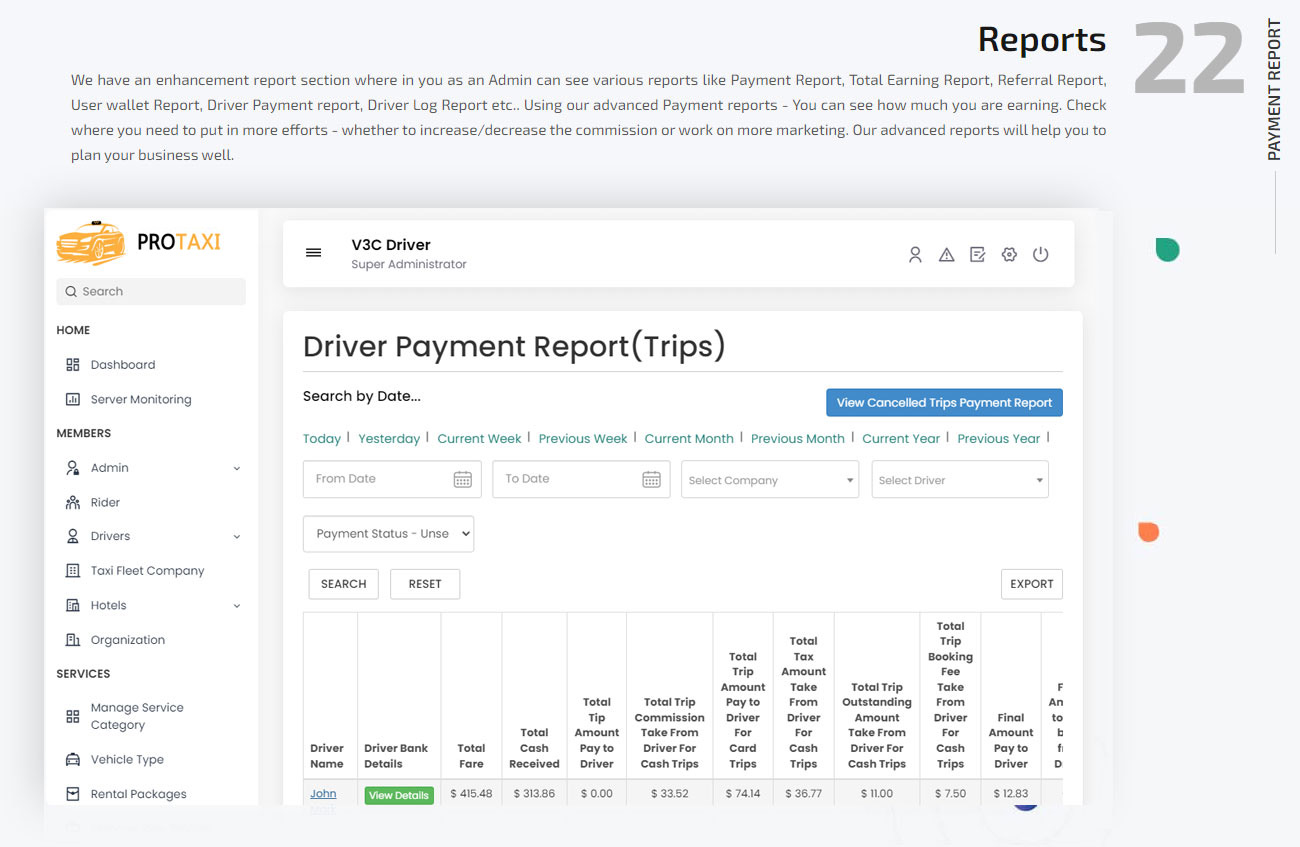Choose the Previous Year filter
The height and width of the screenshot is (847, 1300).
[x=998, y=438]
